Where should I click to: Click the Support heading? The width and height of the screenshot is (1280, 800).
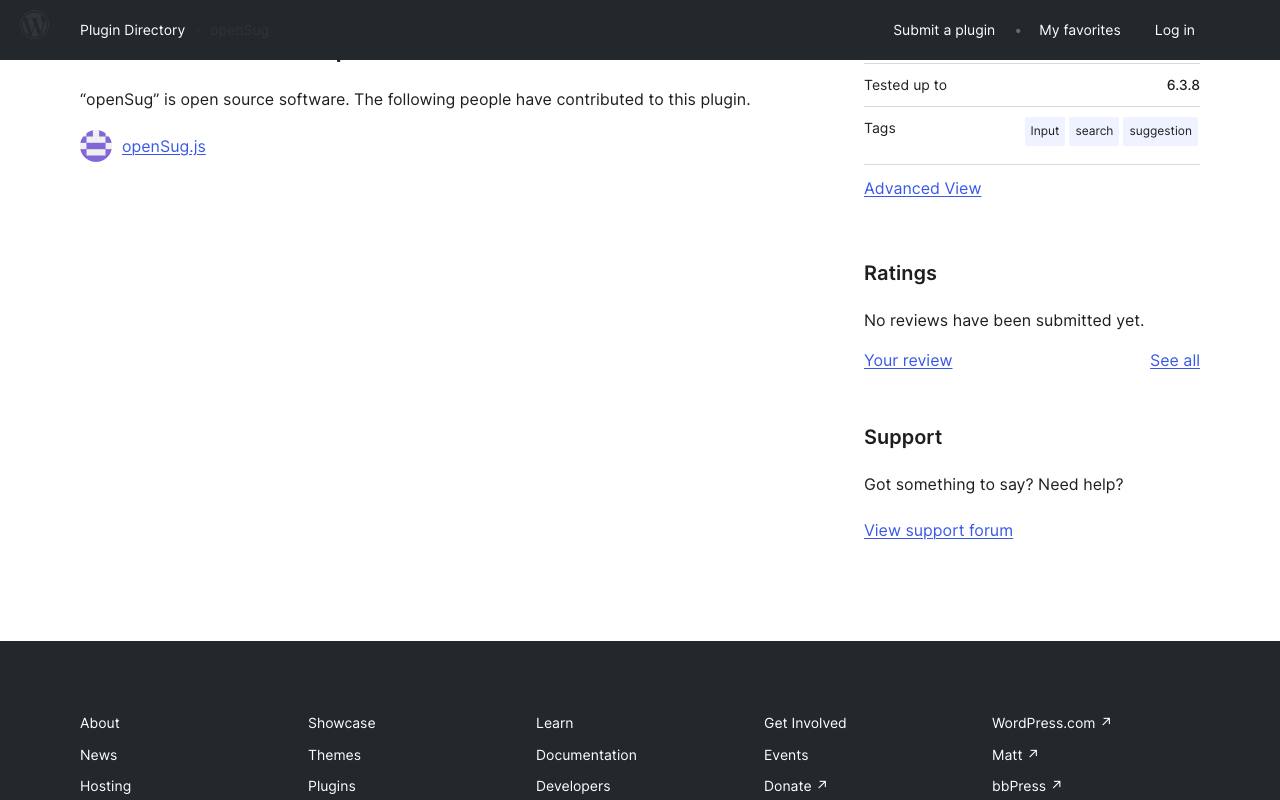pos(903,437)
